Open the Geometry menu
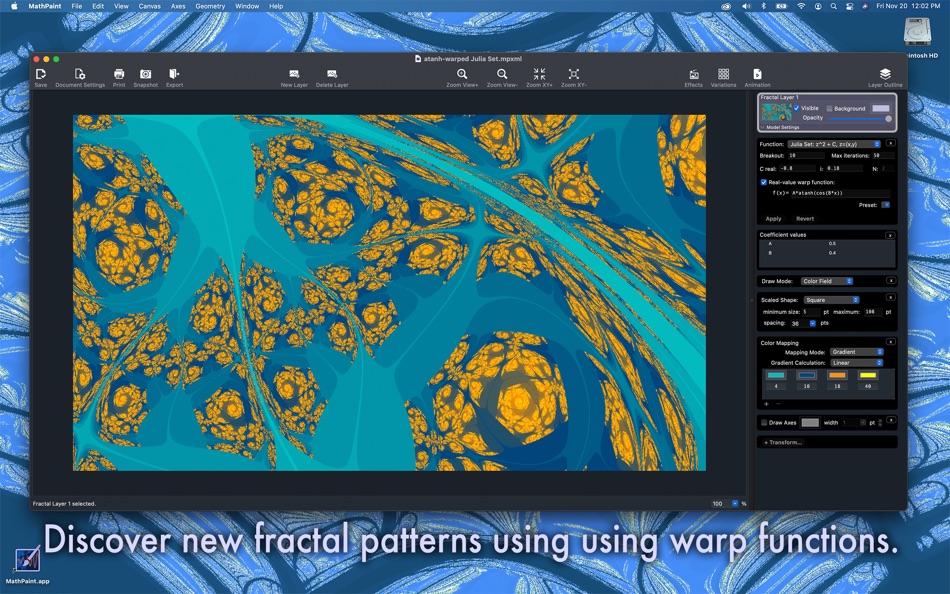This screenshot has height=594, width=950. point(210,6)
